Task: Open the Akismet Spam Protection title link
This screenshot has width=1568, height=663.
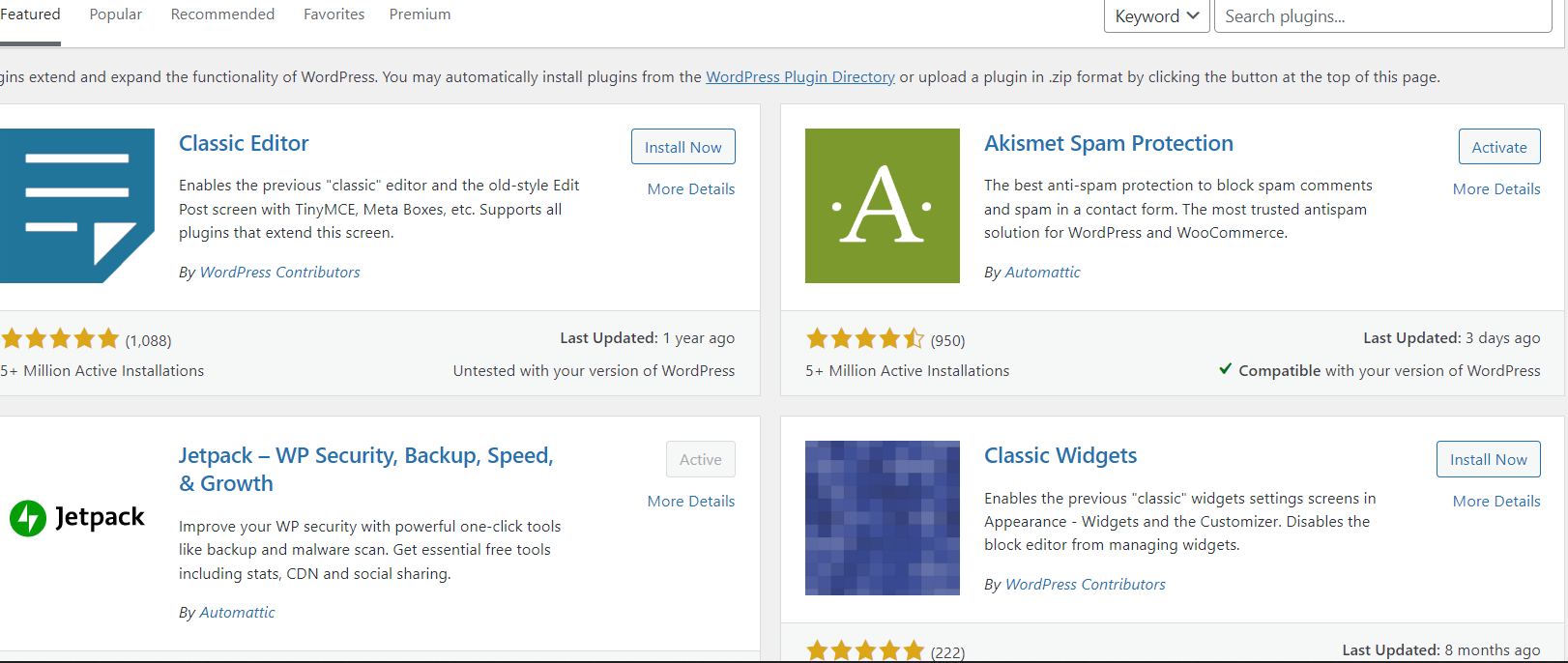Action: pos(1109,143)
